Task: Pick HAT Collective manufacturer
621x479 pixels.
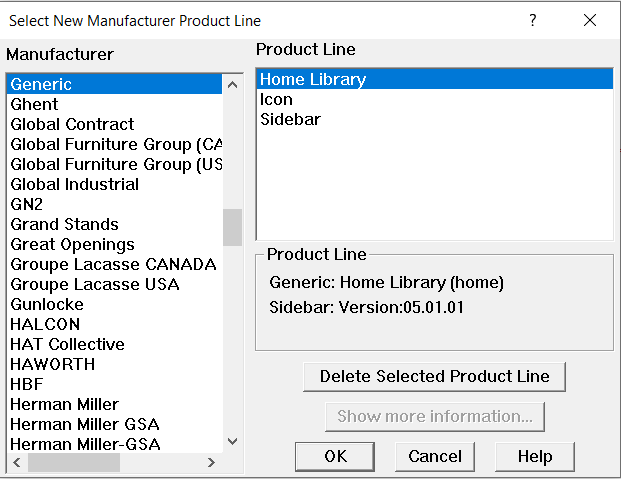Action: pyautogui.click(x=114, y=344)
